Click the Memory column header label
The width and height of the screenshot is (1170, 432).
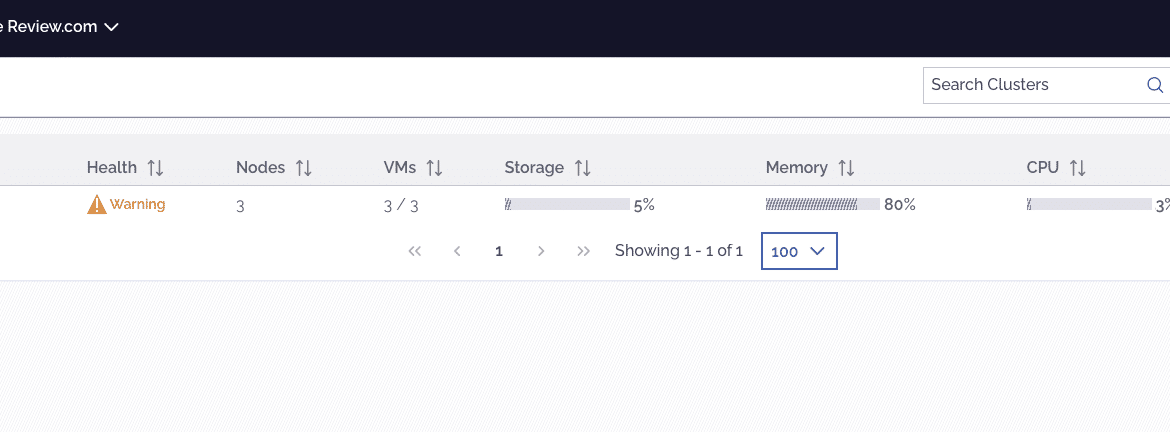796,168
